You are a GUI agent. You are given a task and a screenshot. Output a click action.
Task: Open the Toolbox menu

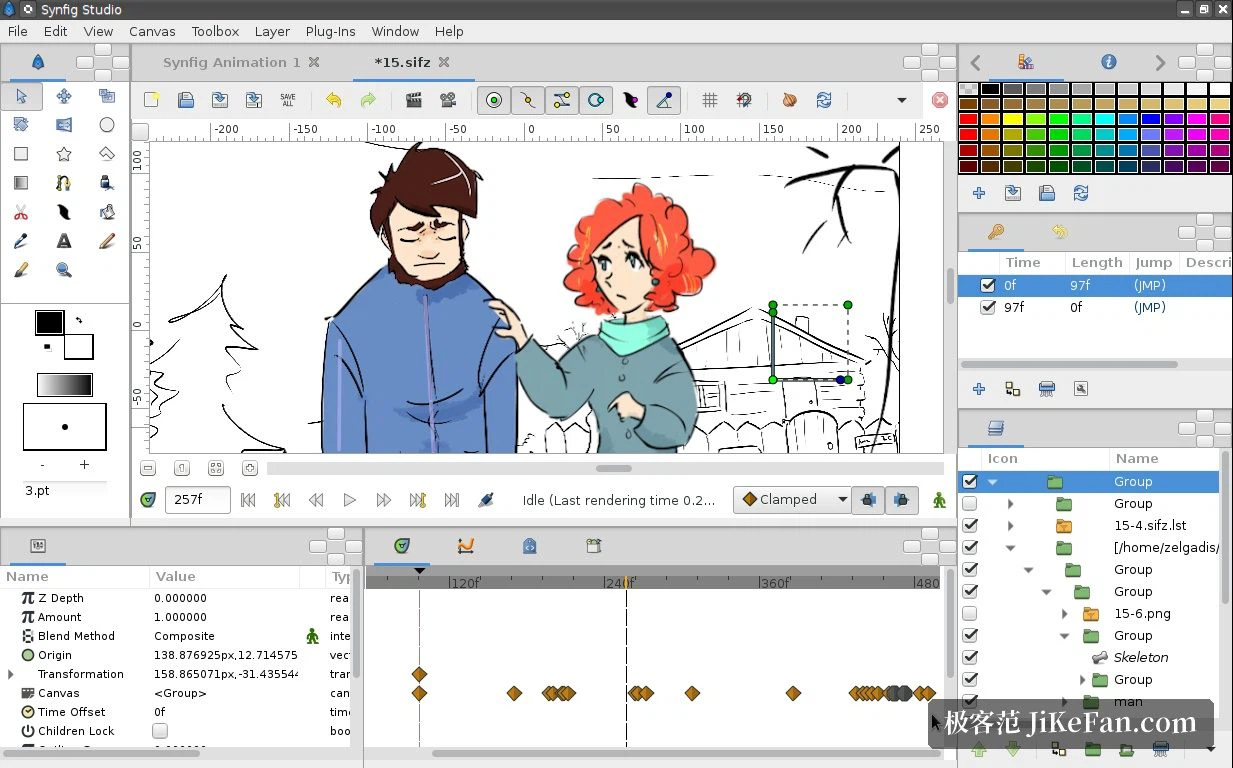[x=215, y=31]
